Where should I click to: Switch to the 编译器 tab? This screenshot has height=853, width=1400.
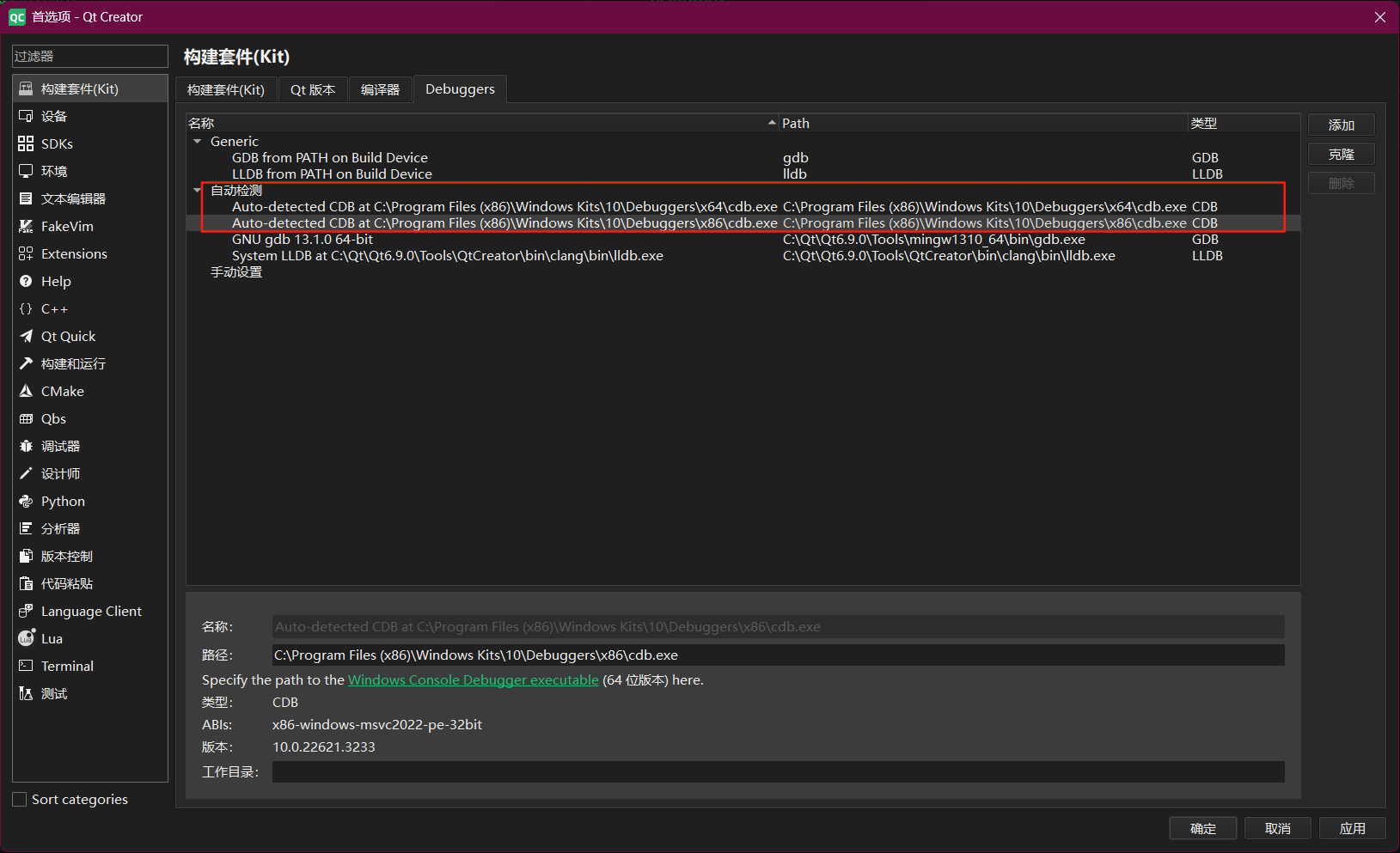(x=380, y=88)
